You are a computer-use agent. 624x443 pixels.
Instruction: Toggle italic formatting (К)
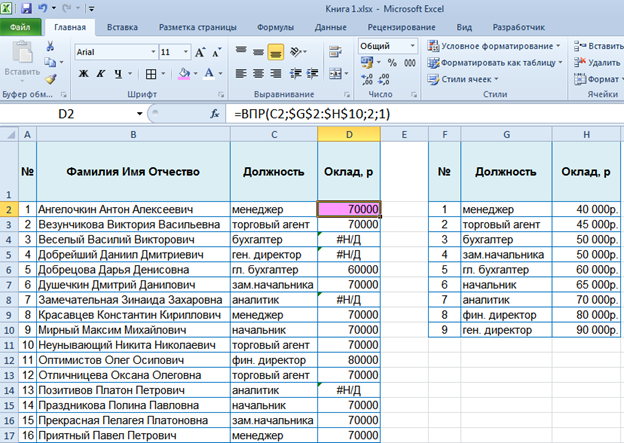click(x=101, y=73)
